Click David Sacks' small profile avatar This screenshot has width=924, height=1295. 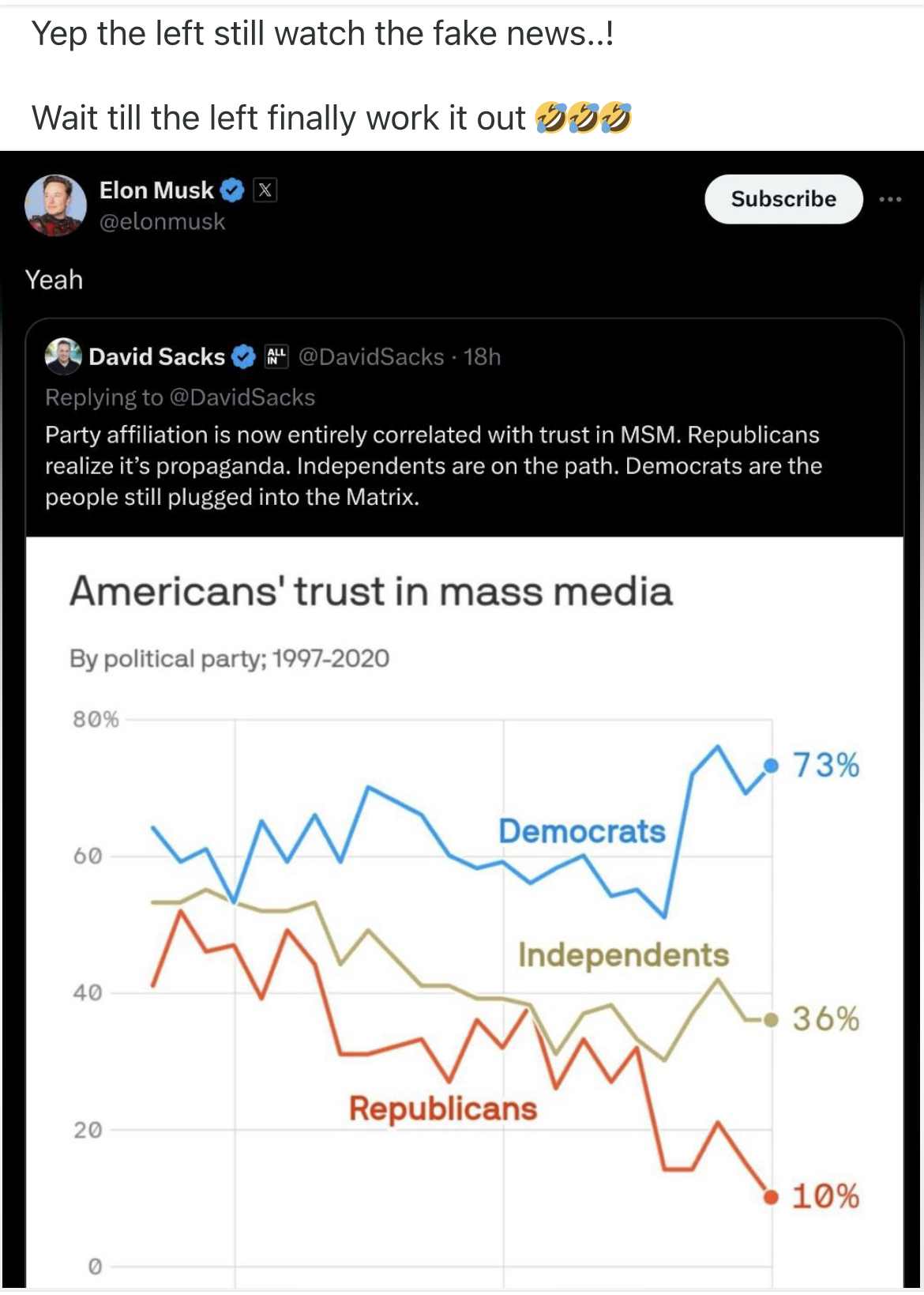coord(63,356)
